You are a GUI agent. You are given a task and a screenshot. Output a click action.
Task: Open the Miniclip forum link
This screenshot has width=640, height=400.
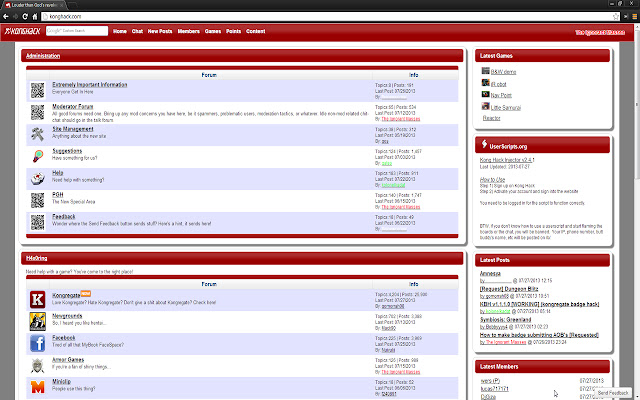tap(61, 382)
